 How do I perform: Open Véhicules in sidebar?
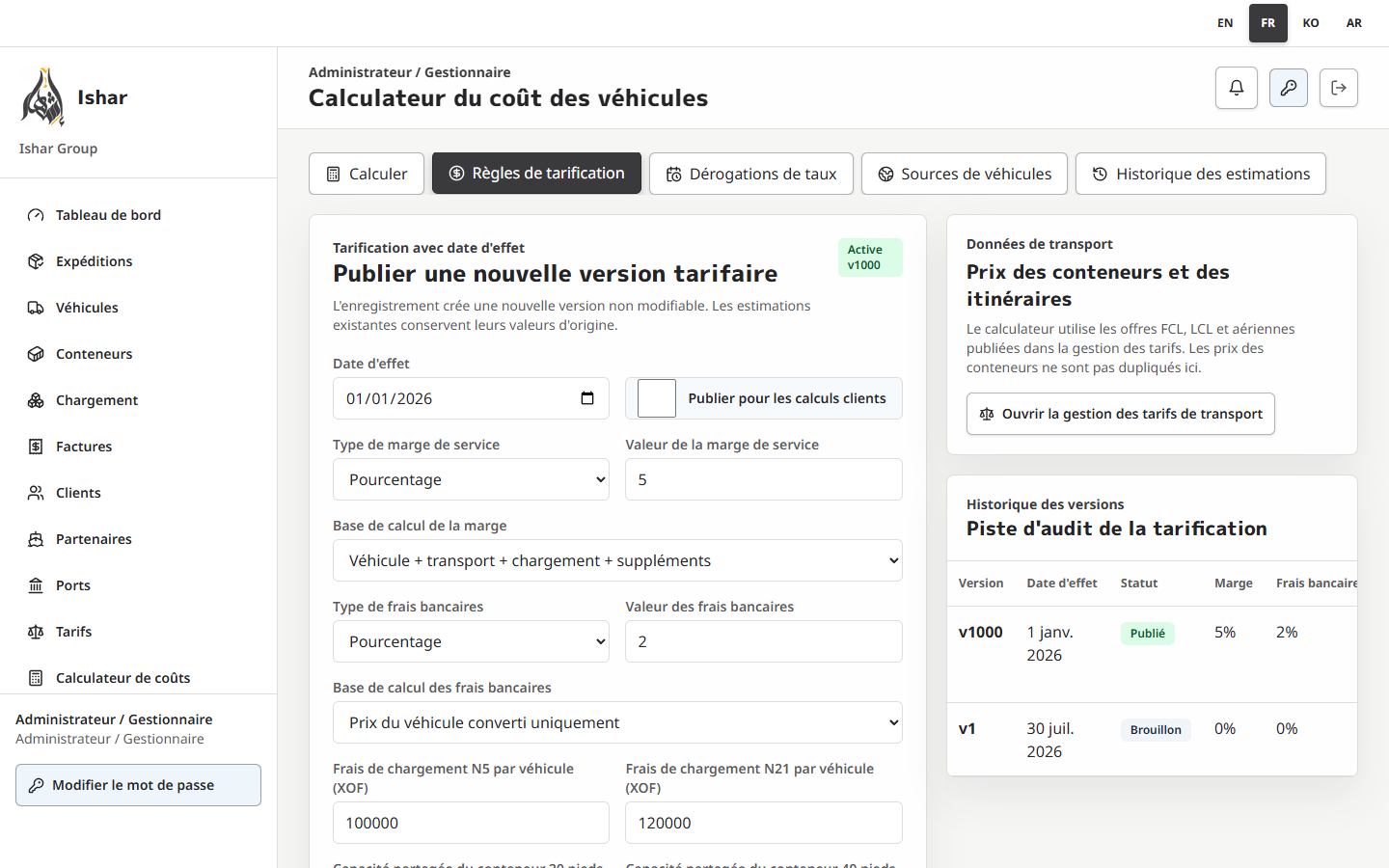[138, 308]
